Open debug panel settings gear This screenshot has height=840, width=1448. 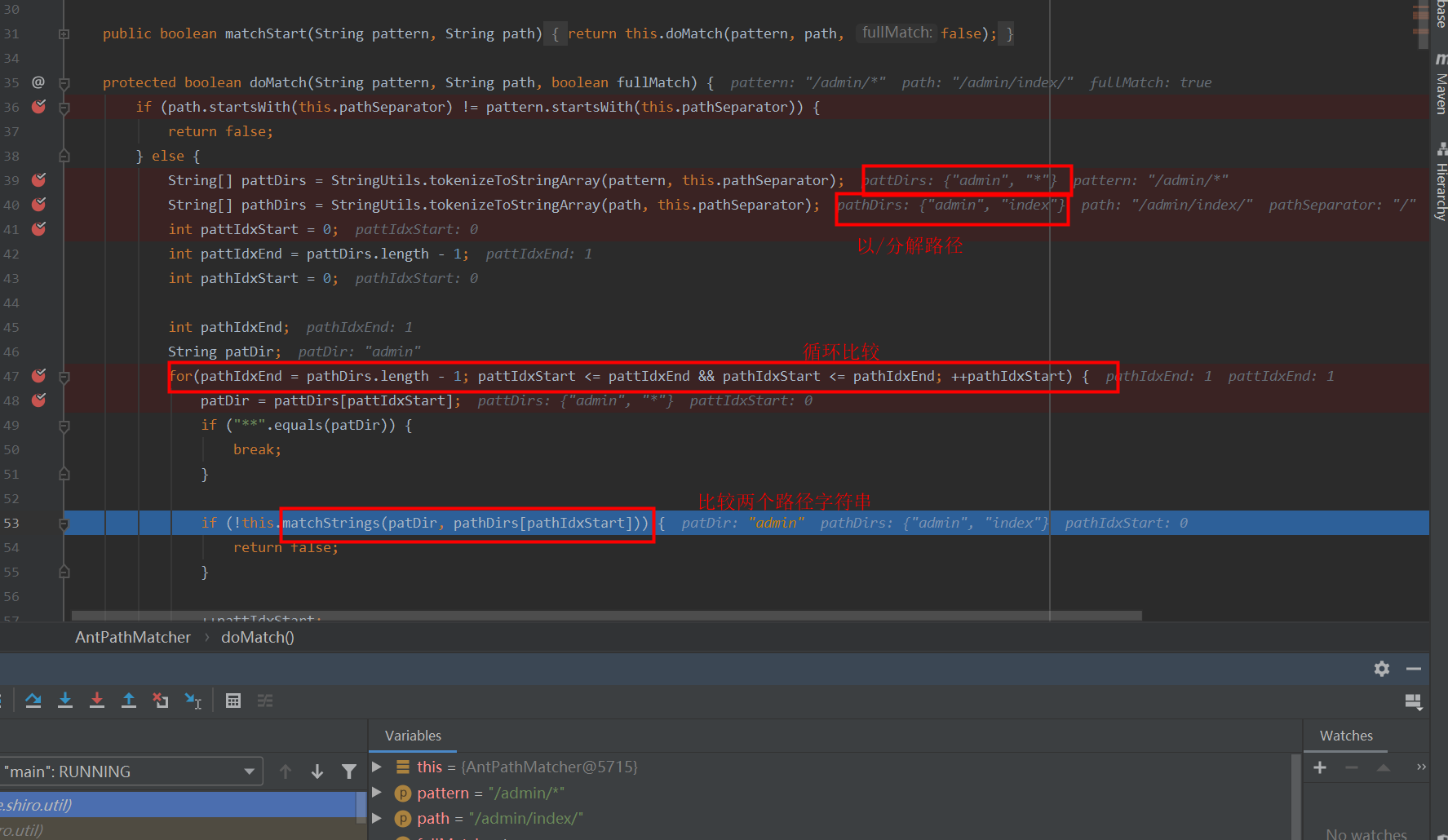point(1381,669)
